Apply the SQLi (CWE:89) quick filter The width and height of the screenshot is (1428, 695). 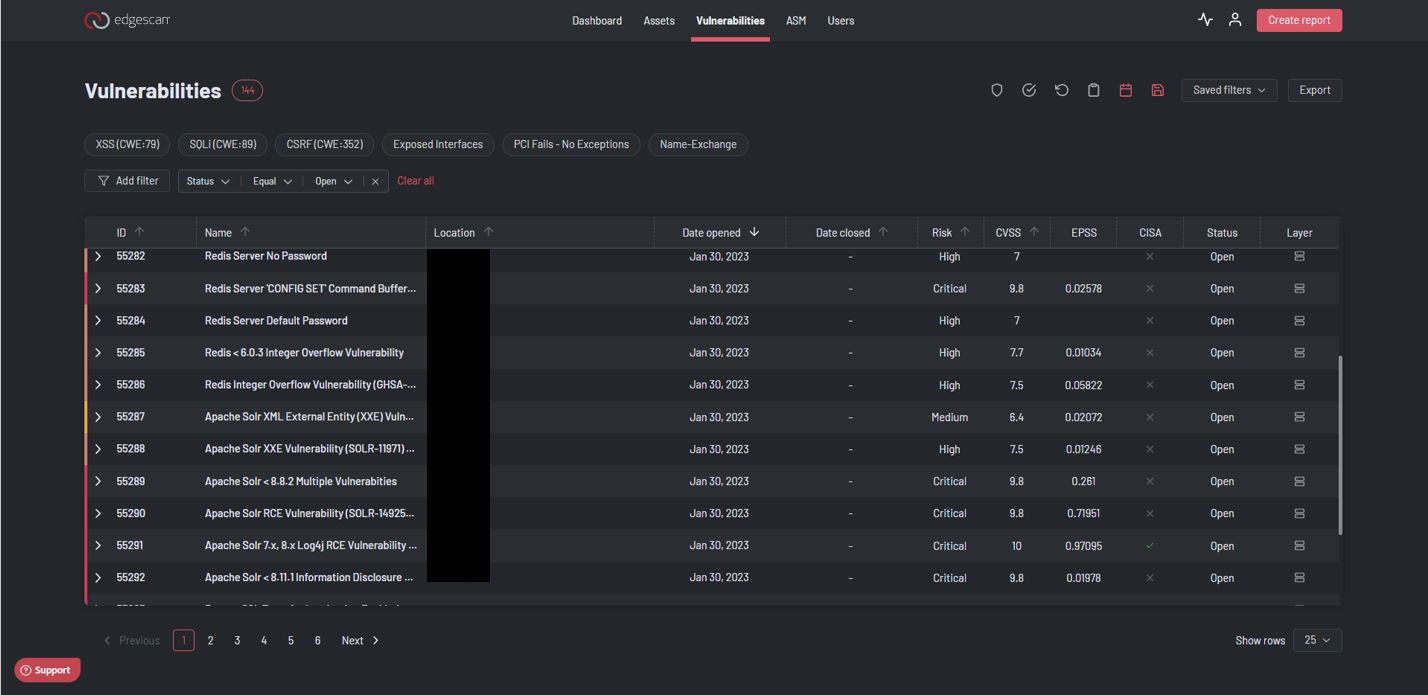click(223, 144)
